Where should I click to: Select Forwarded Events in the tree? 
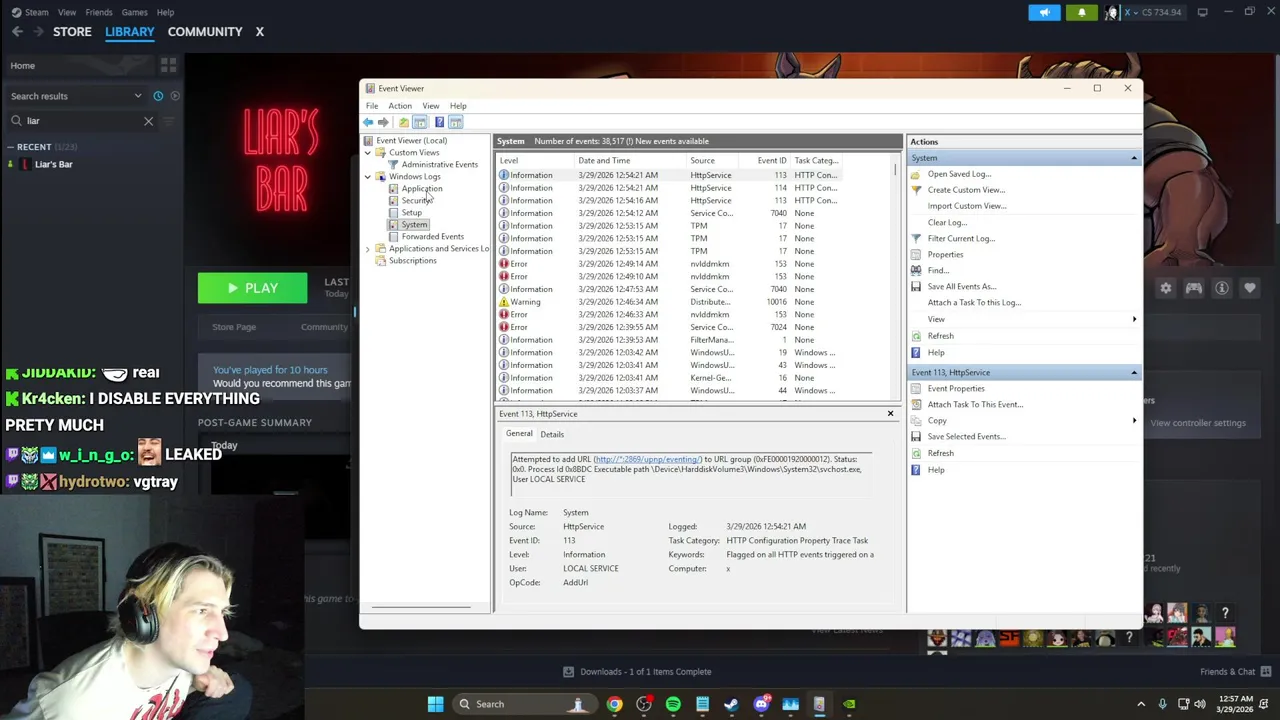pos(432,236)
